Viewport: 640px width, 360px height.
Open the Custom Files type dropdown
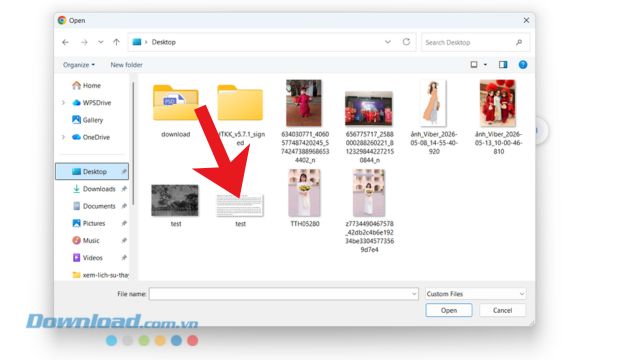475,294
